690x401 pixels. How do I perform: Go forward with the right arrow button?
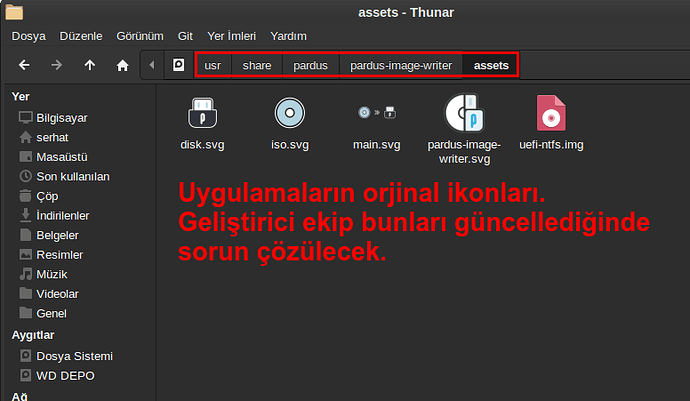(x=57, y=65)
